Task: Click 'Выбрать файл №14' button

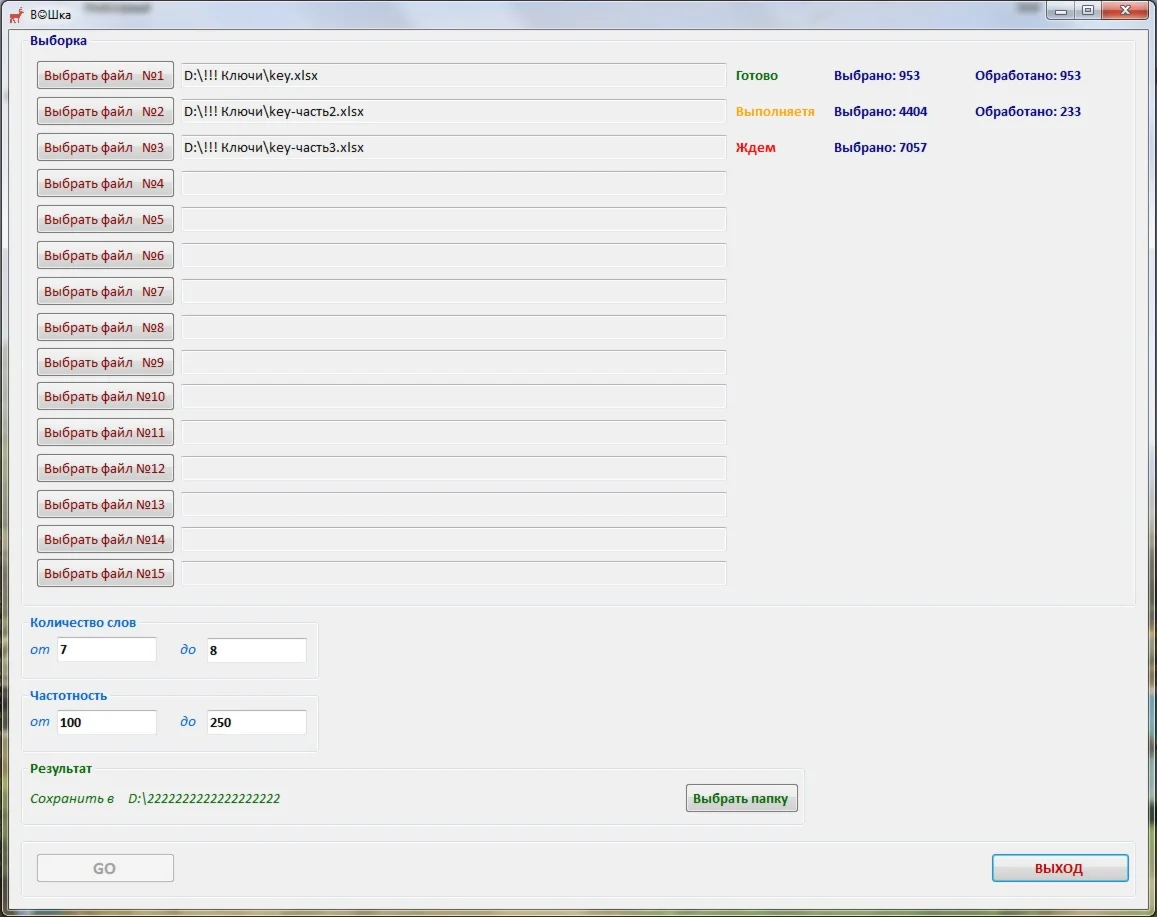Action: (x=105, y=539)
